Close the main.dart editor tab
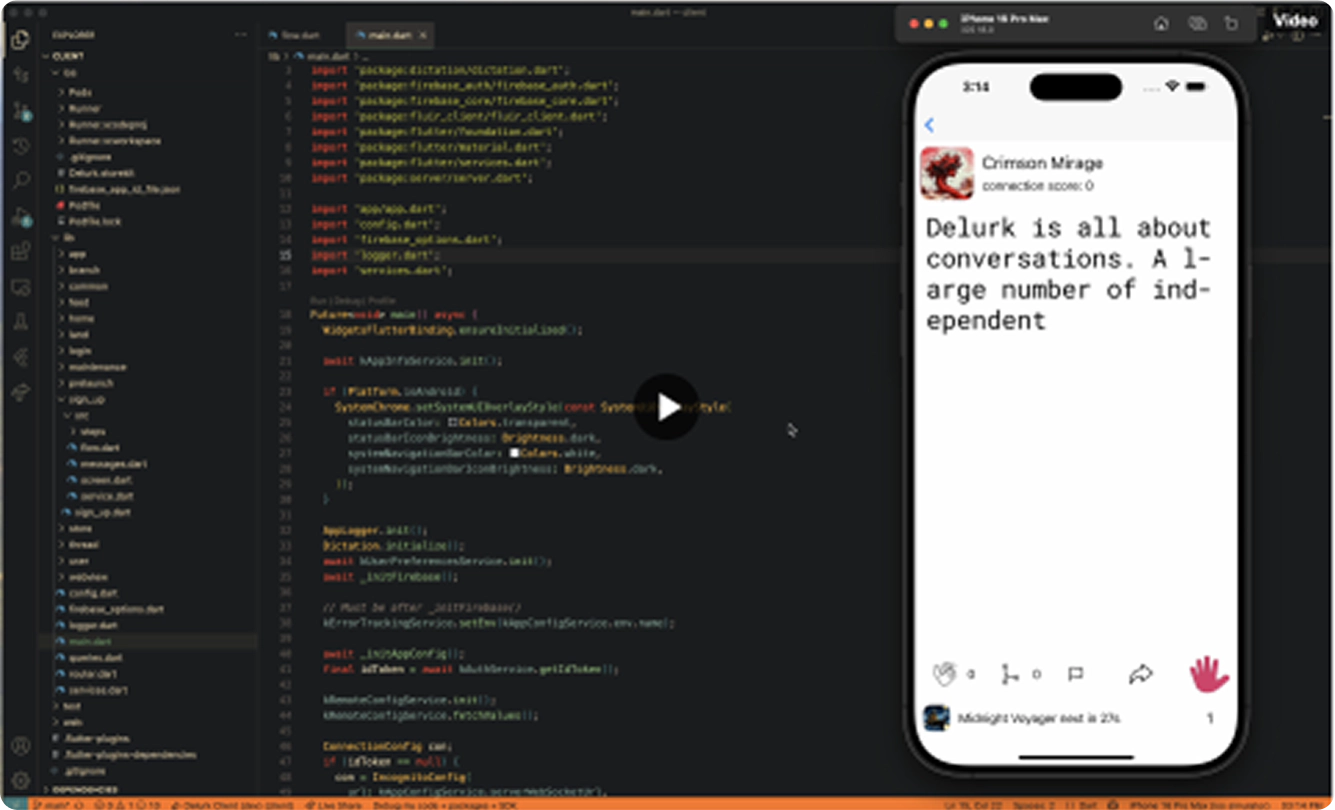 423,35
